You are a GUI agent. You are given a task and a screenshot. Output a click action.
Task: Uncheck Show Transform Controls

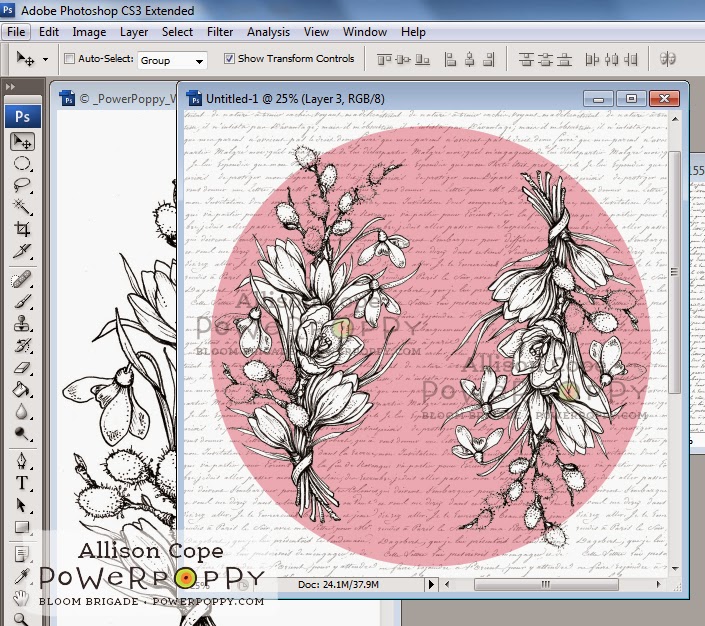[x=229, y=58]
